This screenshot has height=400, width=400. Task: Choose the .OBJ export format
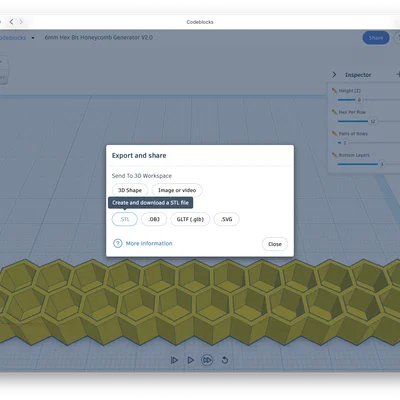(154, 219)
